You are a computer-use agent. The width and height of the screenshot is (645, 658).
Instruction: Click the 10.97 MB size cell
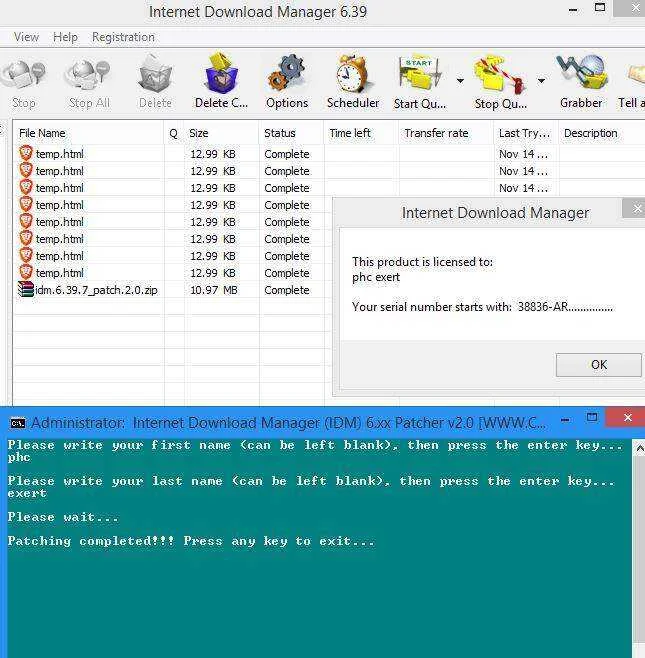[214, 290]
